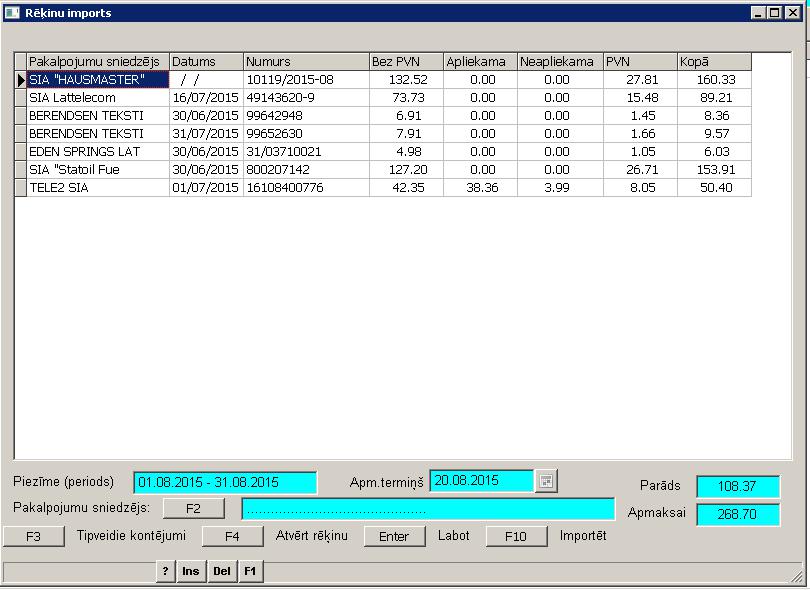Click the PVN column header
This screenshot has width=810, height=590.
click(x=641, y=61)
